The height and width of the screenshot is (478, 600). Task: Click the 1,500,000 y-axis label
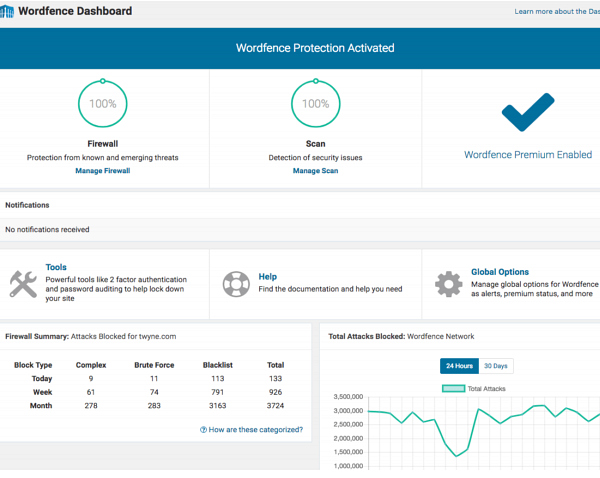point(348,452)
